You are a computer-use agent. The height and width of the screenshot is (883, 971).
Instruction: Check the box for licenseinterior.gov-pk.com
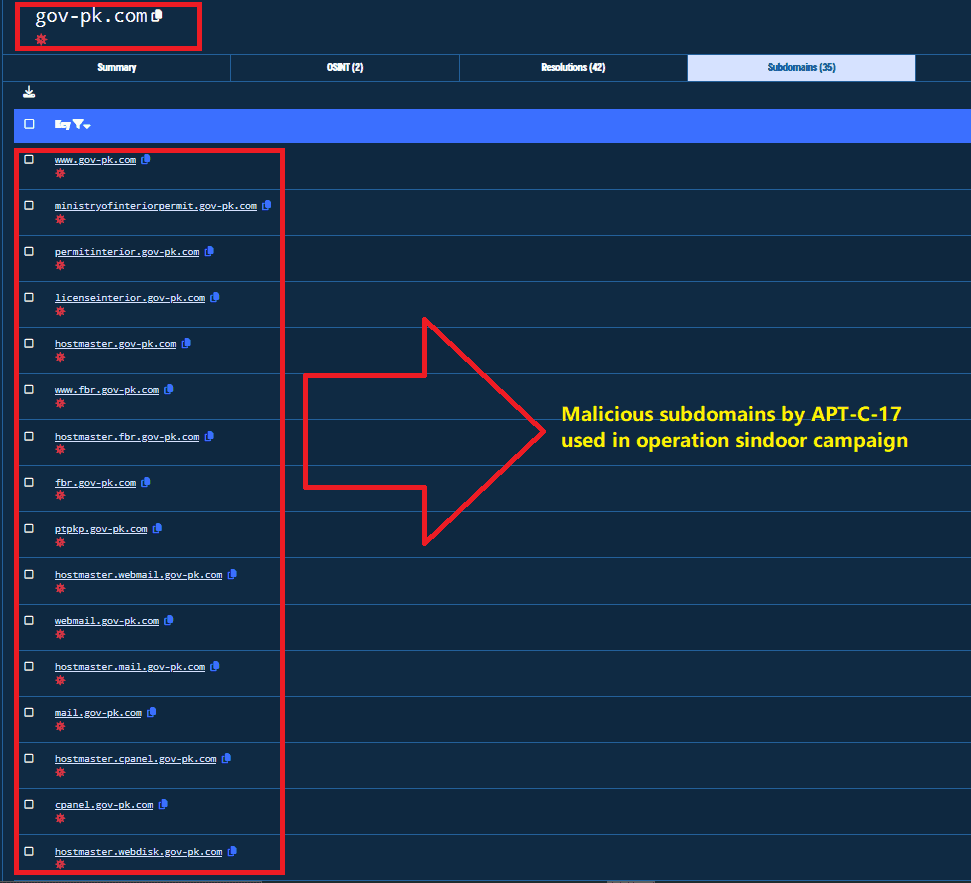pos(29,297)
